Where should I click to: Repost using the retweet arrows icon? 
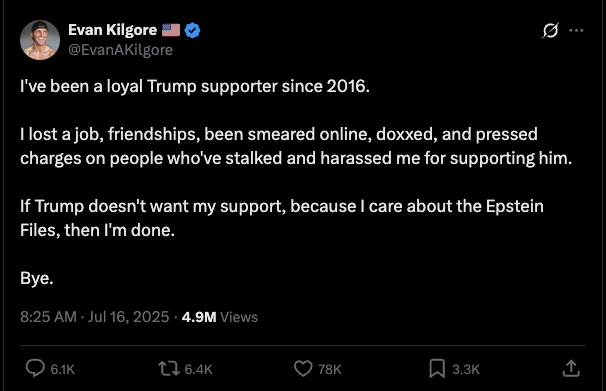pos(169,369)
